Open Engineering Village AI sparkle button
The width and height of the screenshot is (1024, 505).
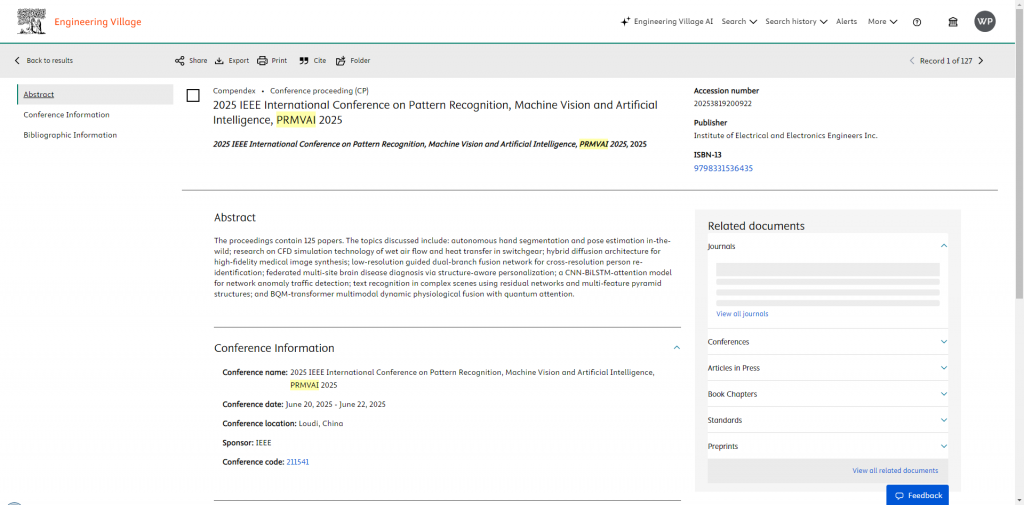click(x=667, y=22)
